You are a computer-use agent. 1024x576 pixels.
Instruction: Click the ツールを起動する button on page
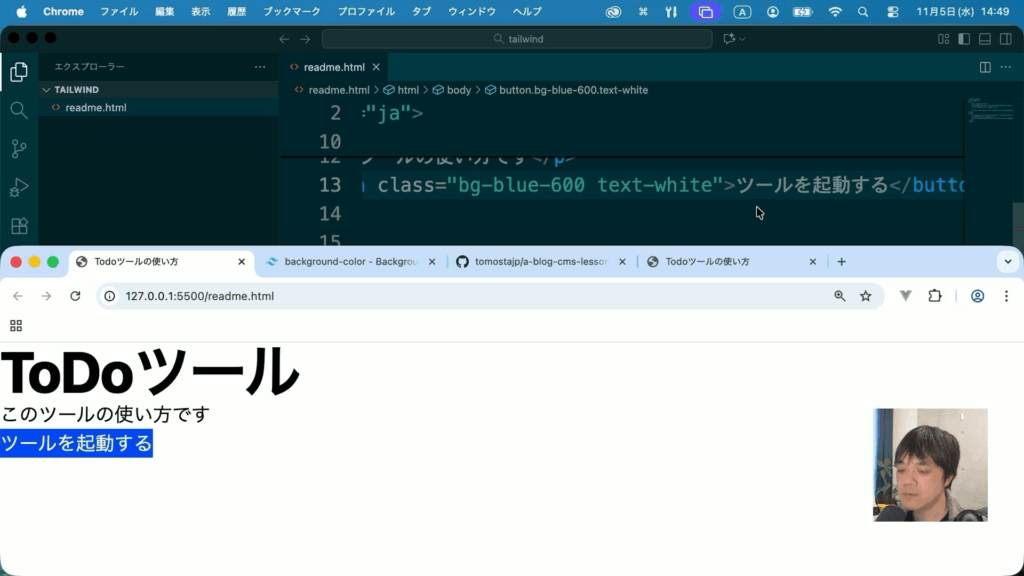(x=77, y=443)
